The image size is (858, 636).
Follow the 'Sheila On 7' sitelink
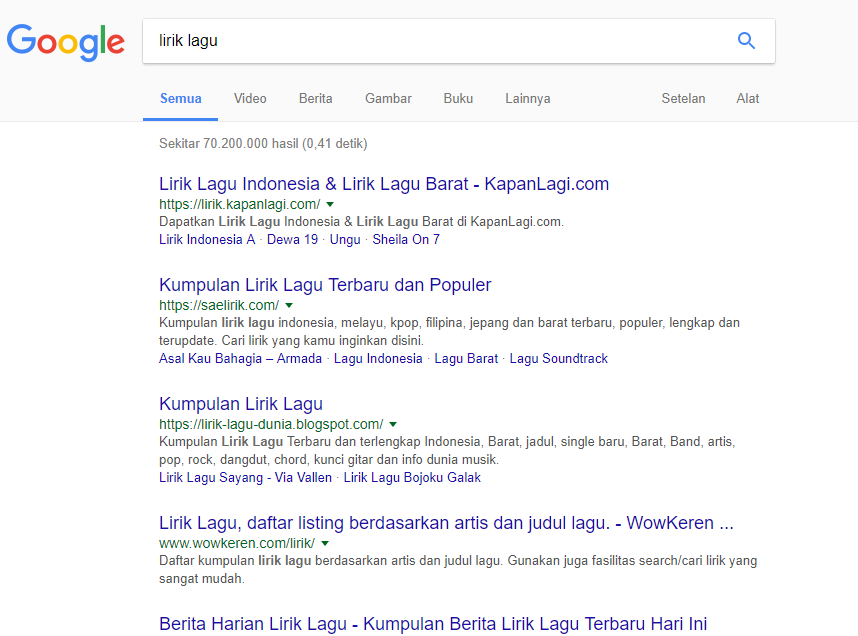click(406, 239)
